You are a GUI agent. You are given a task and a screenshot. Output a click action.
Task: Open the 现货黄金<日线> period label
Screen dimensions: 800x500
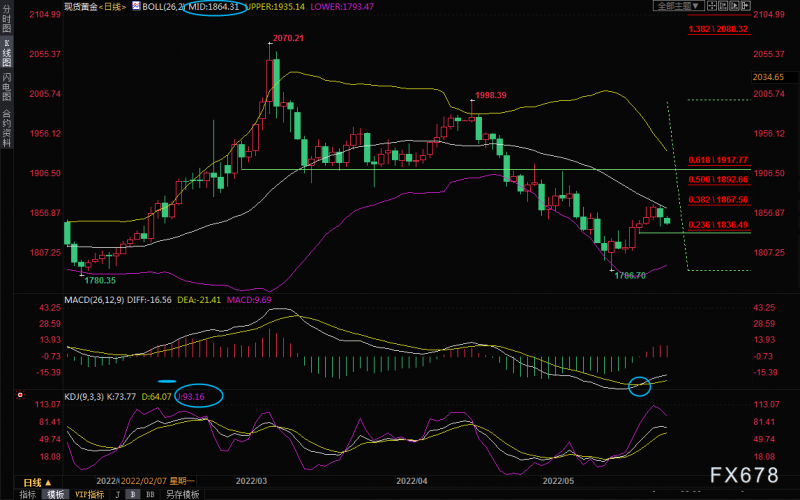(x=95, y=7)
